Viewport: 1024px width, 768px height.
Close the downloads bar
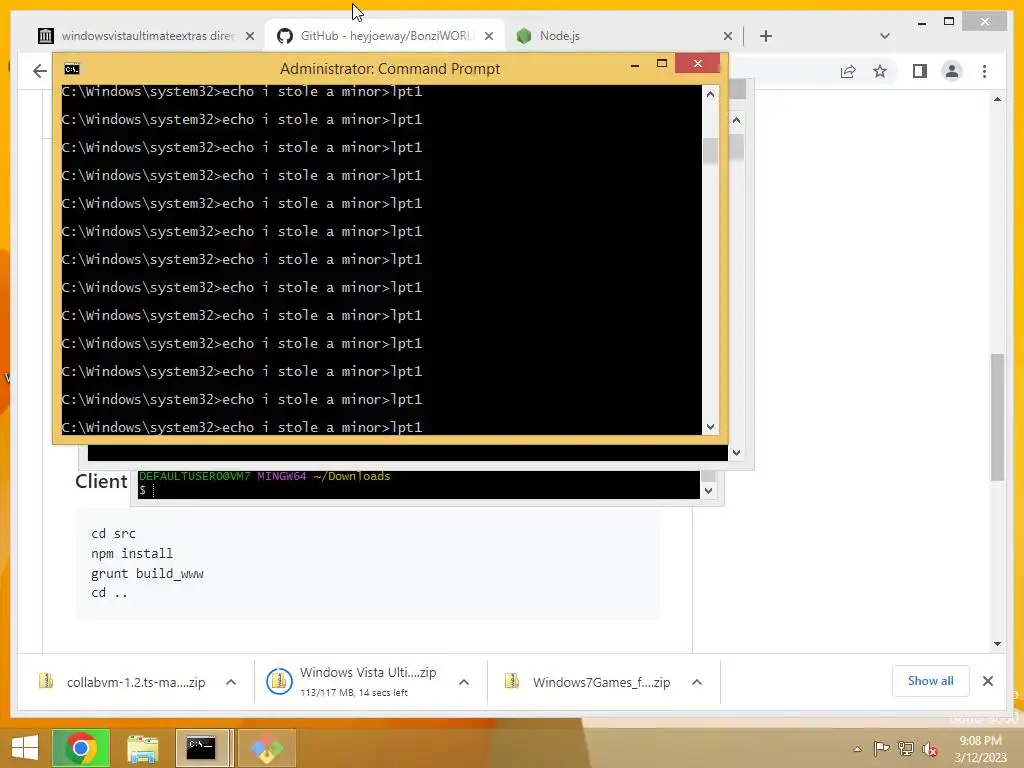(987, 681)
